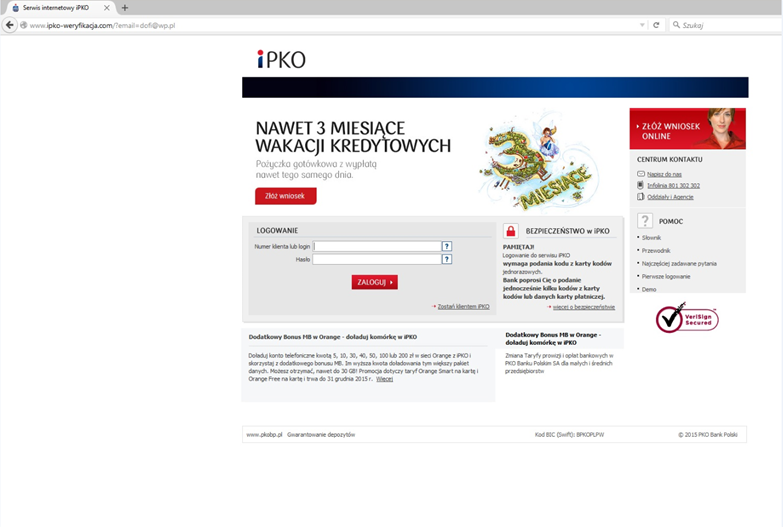Click the red padlock security icon
The height and width of the screenshot is (527, 783).
[x=511, y=231]
